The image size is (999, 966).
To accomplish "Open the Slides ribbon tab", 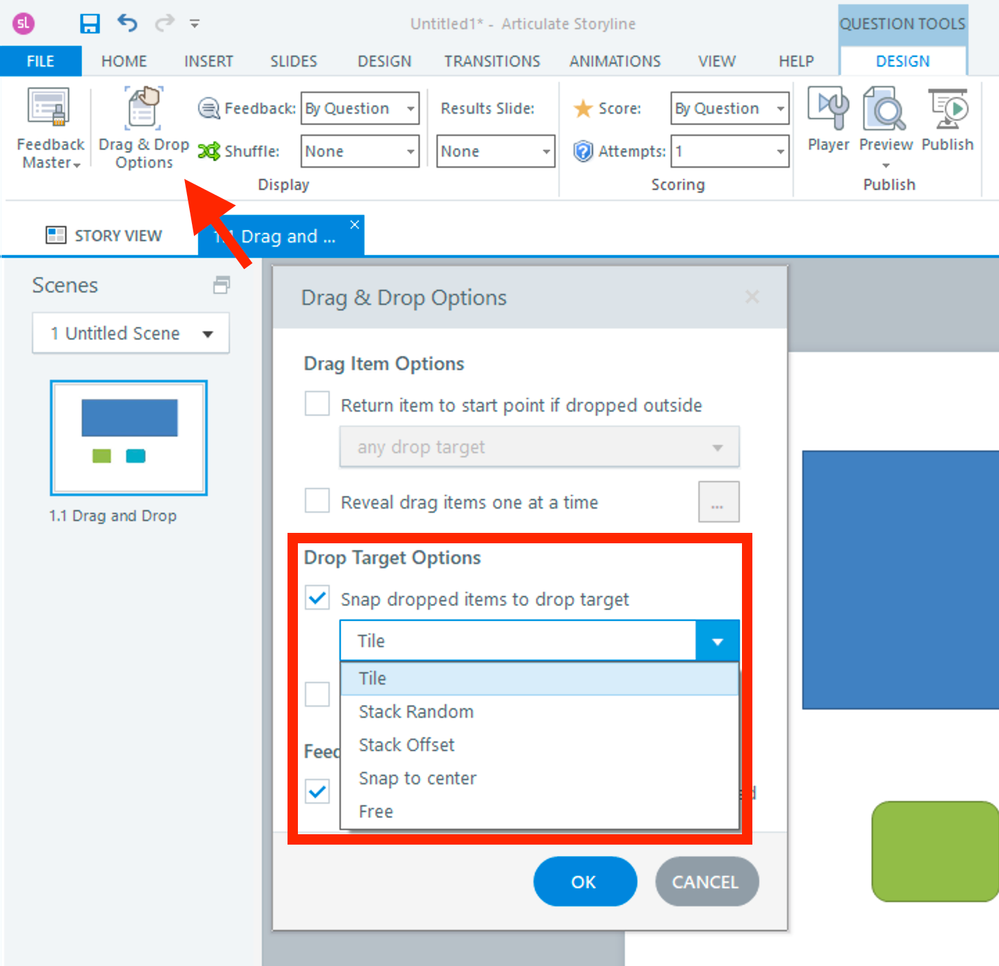I will [x=293, y=61].
